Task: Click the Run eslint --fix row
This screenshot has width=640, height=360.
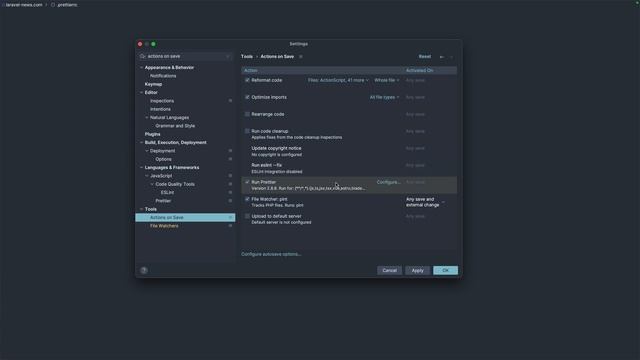Action: (x=349, y=168)
